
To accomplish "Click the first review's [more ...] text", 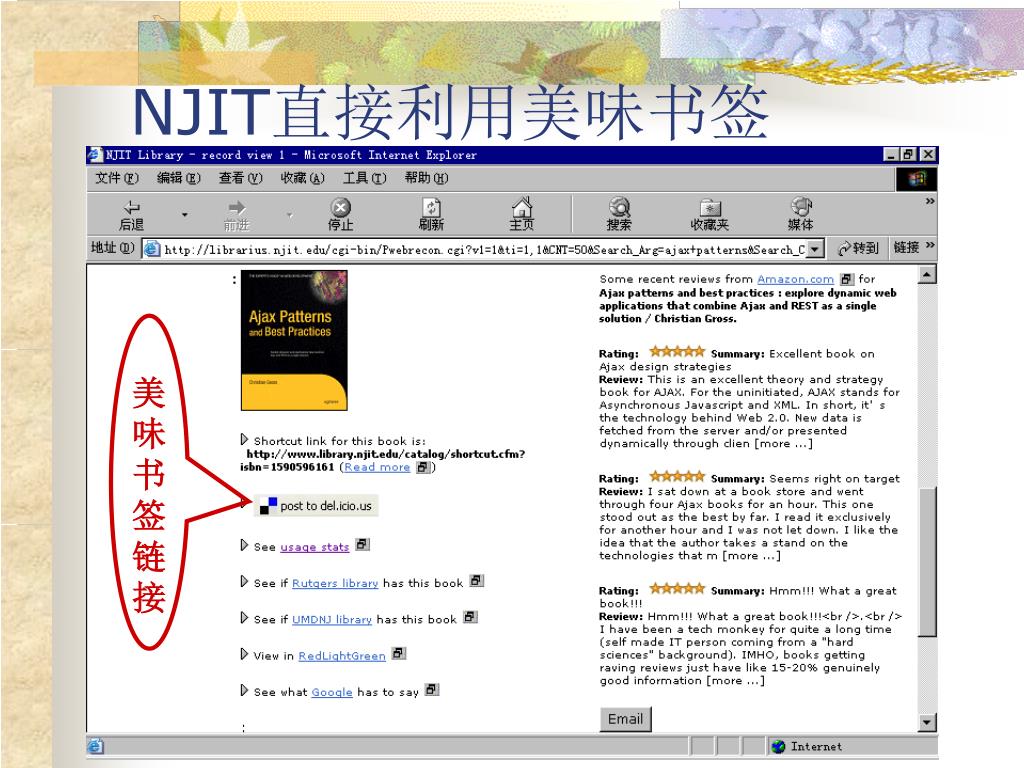I will pyautogui.click(x=784, y=444).
